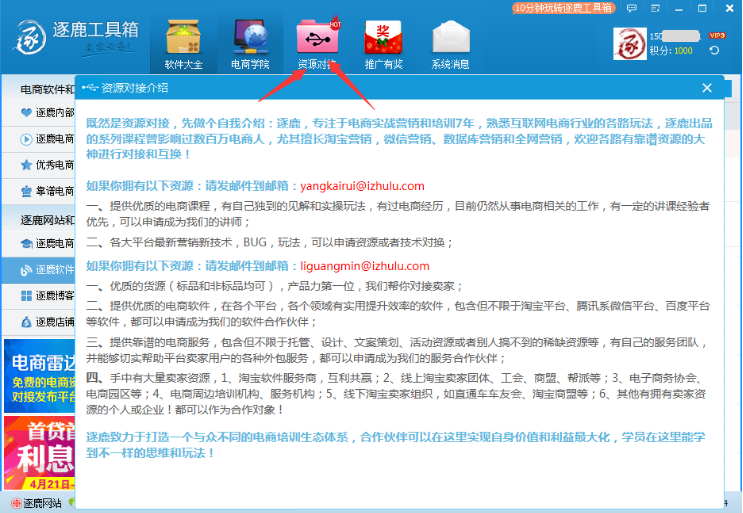Screen dimensions: 743x513
Task: Refresh the points with the reload icon
Action: coord(714,50)
